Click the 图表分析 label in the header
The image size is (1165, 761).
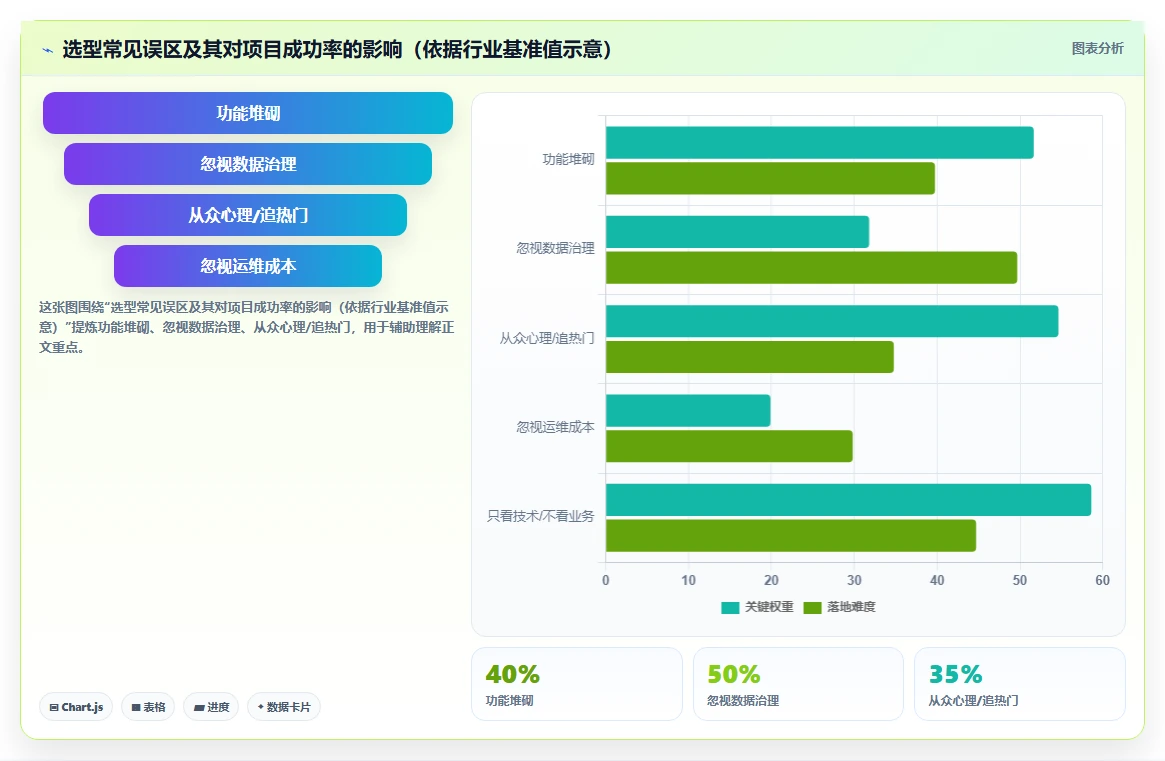[1097, 48]
